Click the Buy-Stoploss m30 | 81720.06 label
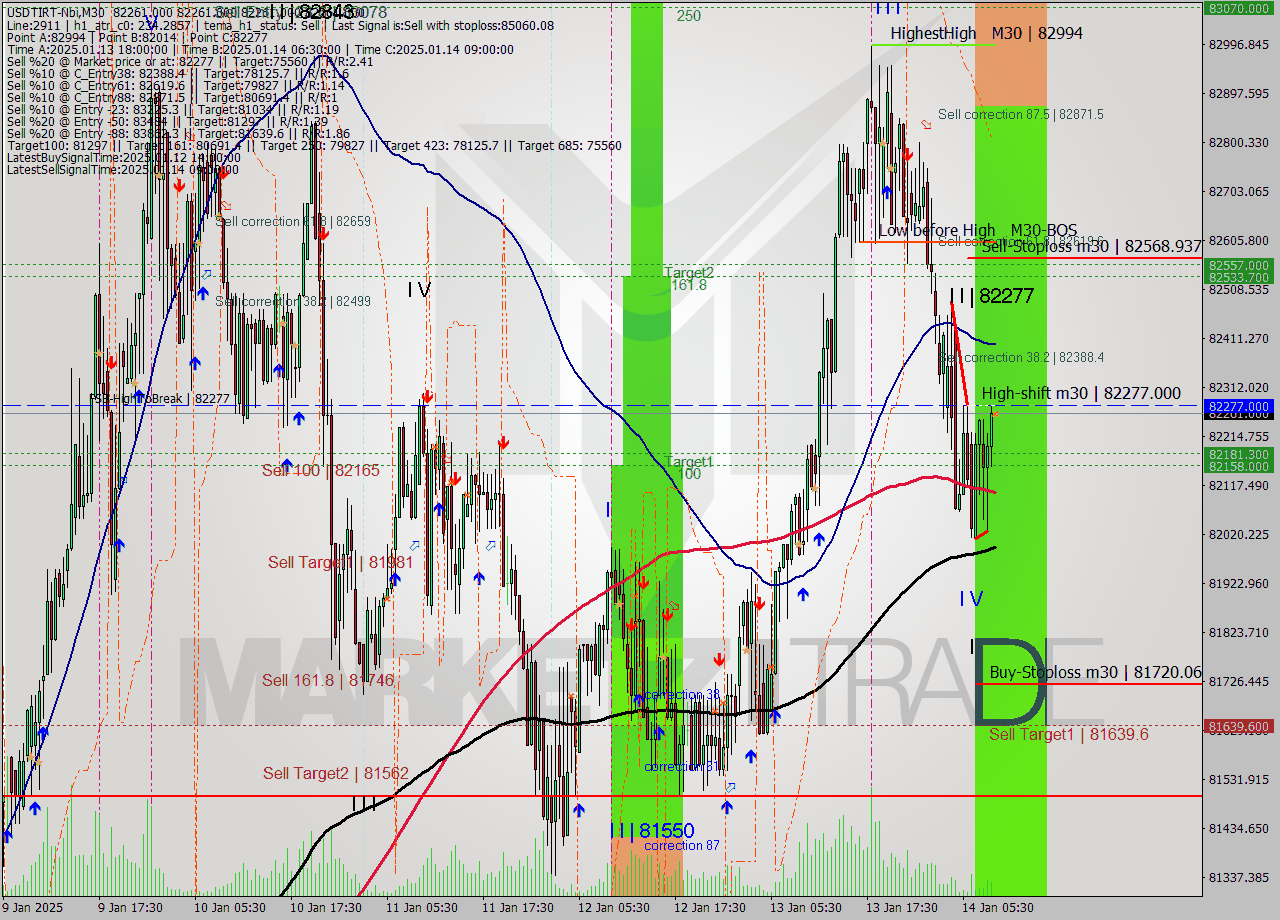 click(1096, 672)
